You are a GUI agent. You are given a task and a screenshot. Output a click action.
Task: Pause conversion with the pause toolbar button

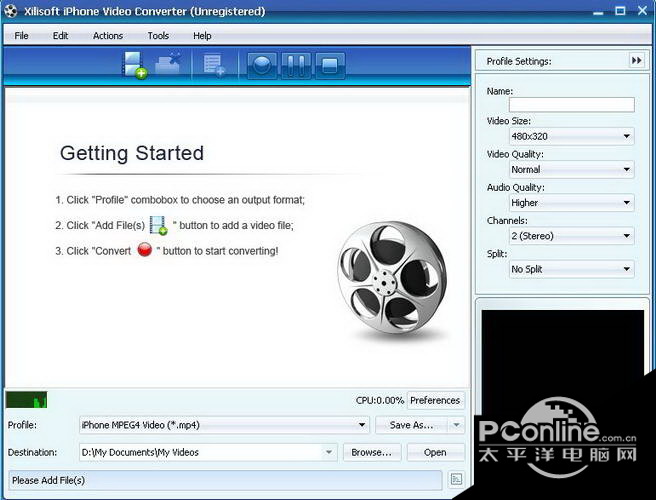pos(296,66)
